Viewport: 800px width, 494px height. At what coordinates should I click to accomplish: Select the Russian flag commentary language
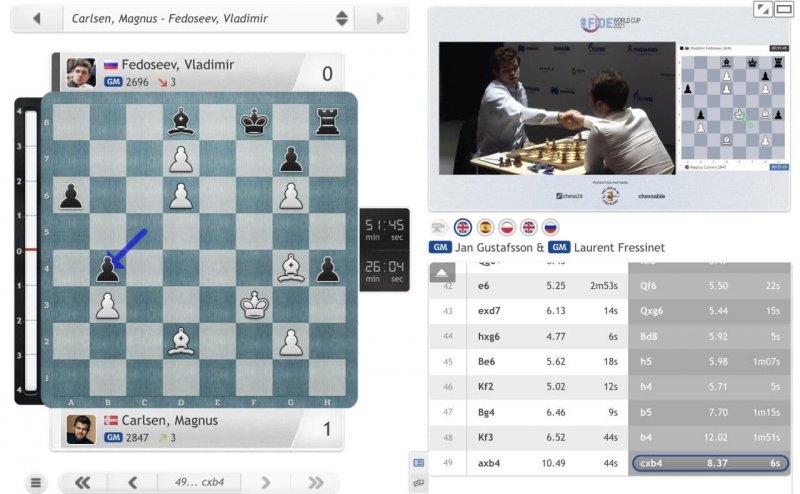[x=551, y=227]
